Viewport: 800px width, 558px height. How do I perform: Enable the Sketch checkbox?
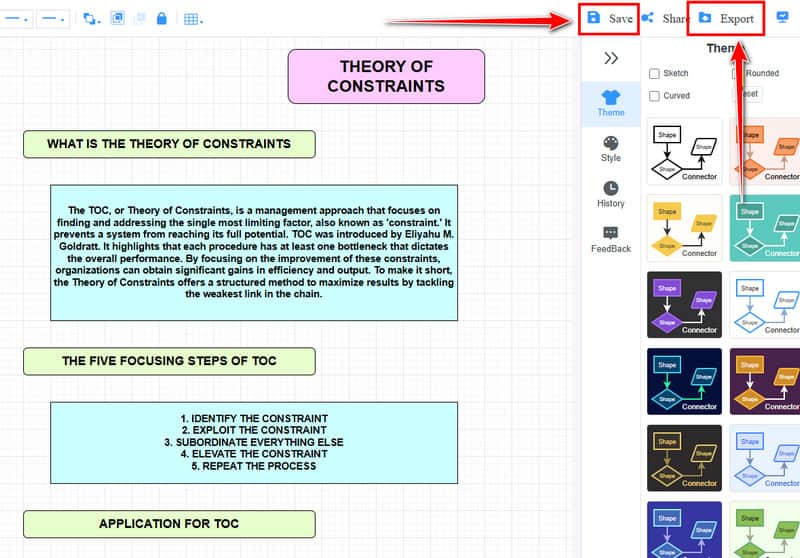point(654,73)
